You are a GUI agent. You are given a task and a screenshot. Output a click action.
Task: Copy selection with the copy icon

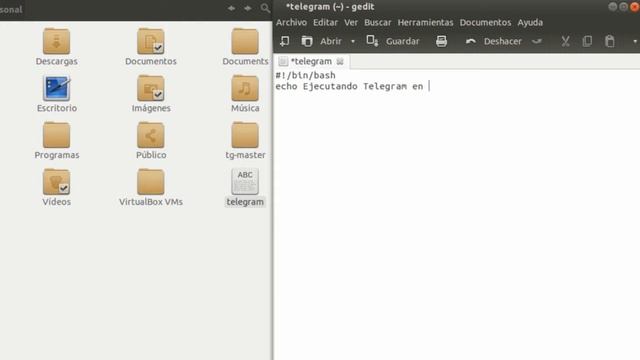click(587, 41)
